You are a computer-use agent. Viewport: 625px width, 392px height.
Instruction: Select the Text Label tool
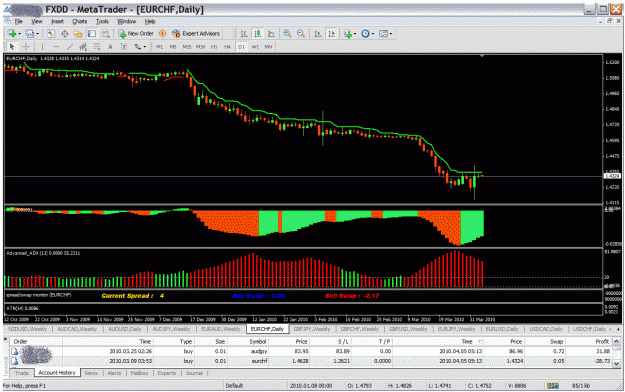point(124,47)
